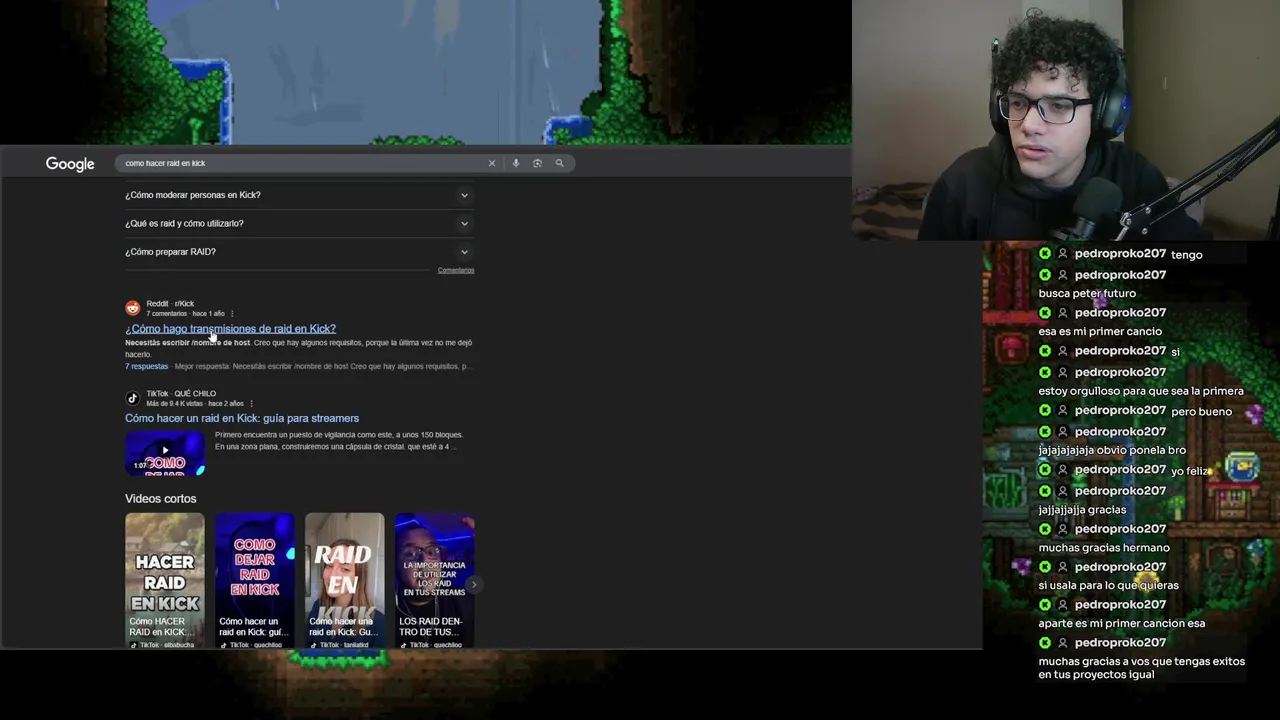
Task: Open the '7 respuestas' link
Action: [146, 366]
